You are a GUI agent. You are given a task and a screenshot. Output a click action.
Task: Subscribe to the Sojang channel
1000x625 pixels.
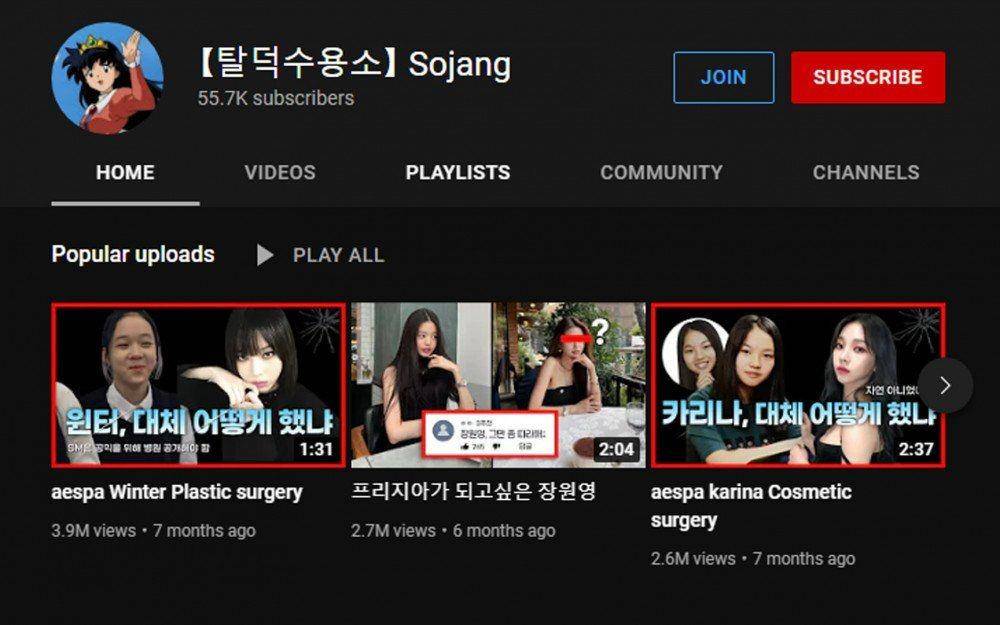[x=867, y=77]
